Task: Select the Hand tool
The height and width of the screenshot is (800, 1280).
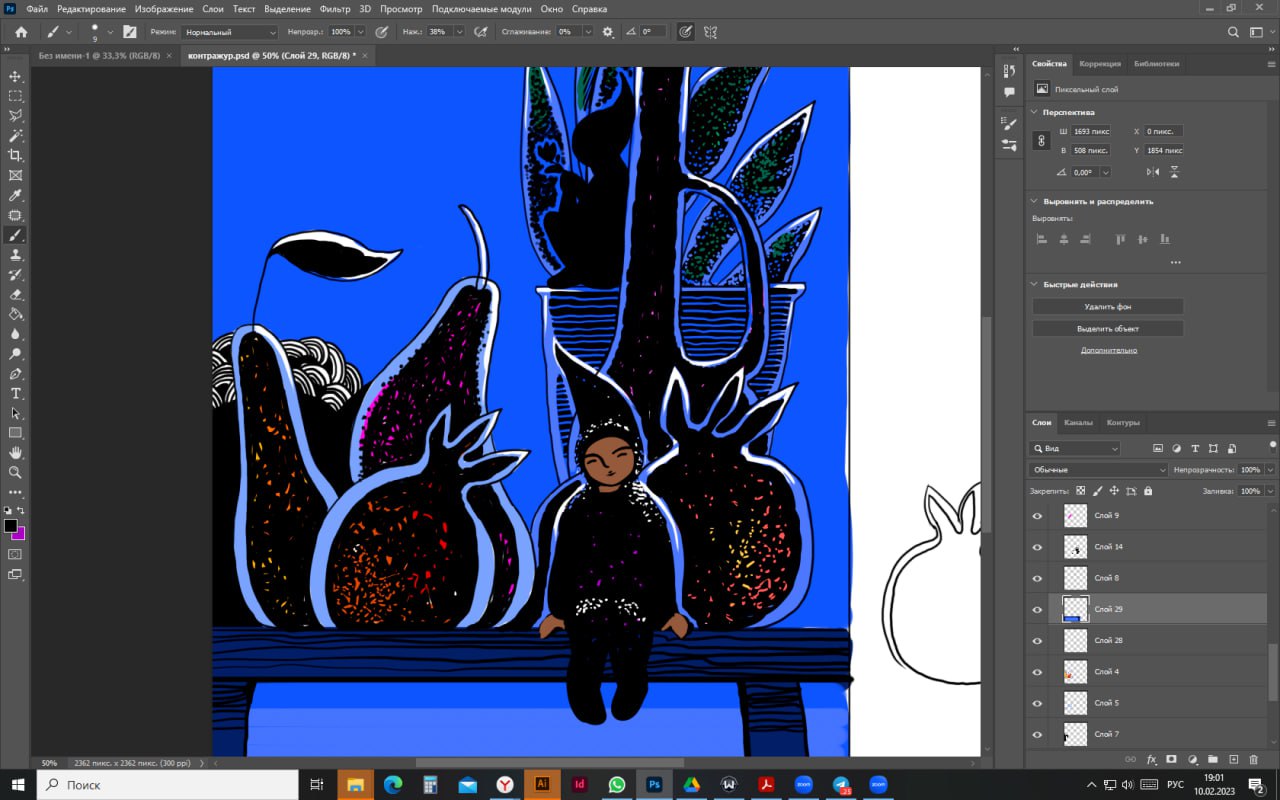Action: pos(15,452)
